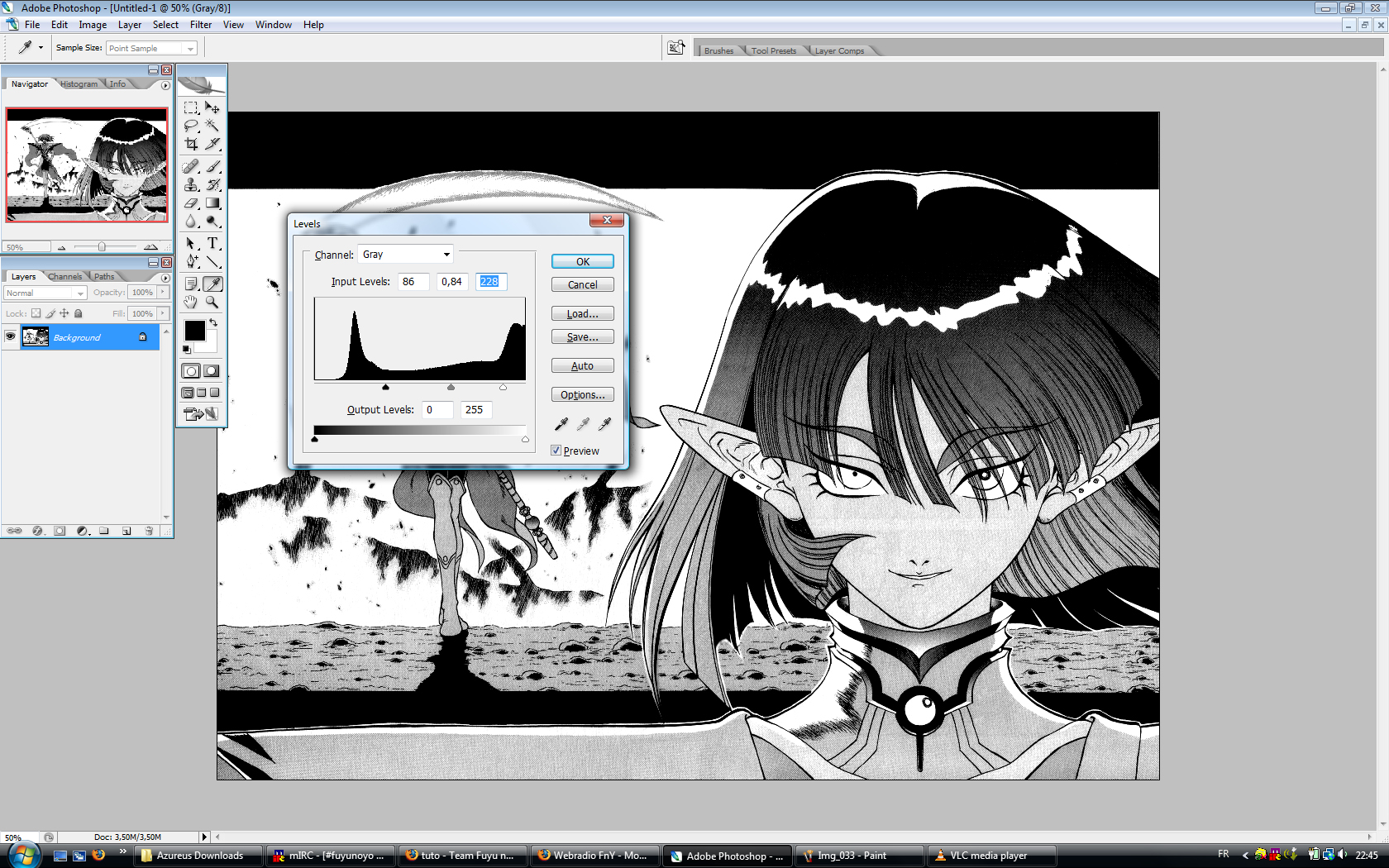Click the foreground black color swatch
The height and width of the screenshot is (868, 1389).
[x=194, y=331]
